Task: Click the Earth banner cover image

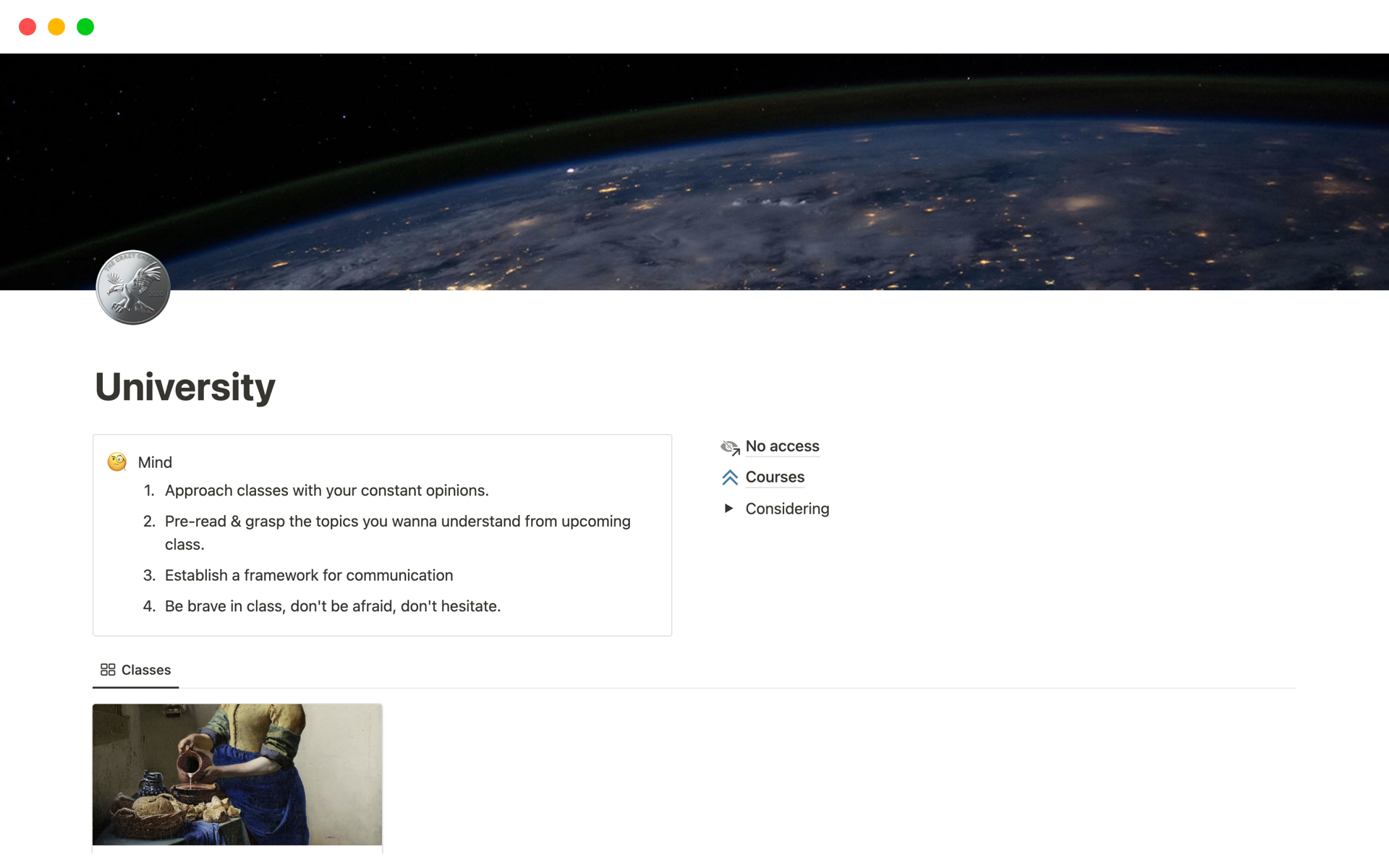Action: 694,176
